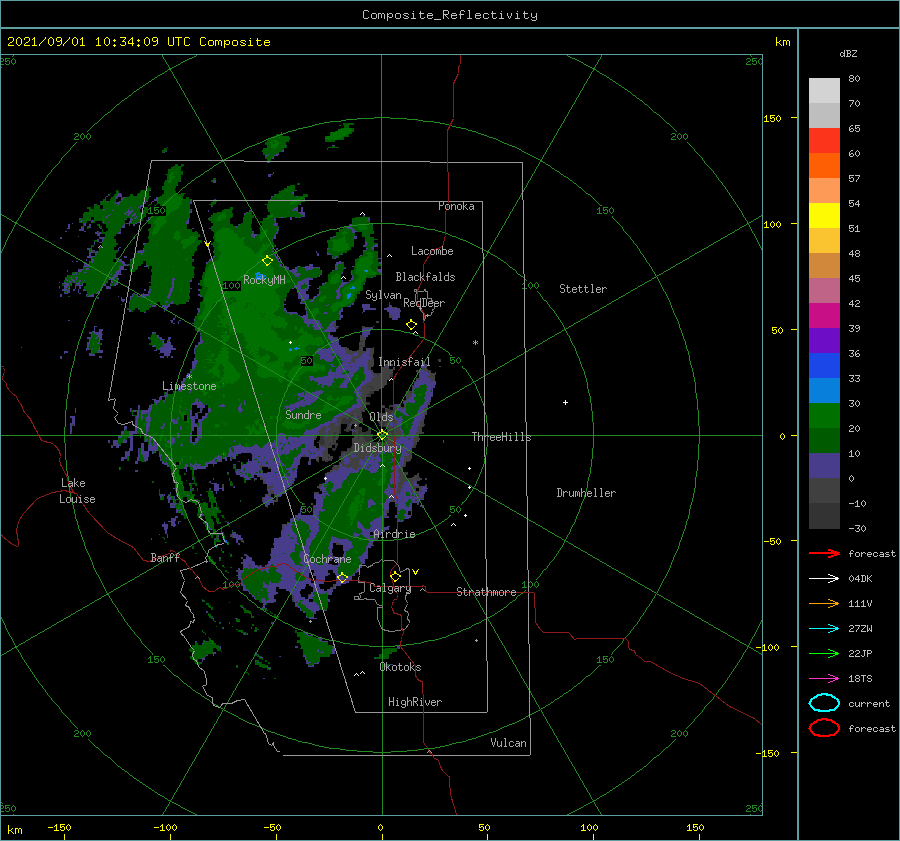Screen dimensions: 900x841
Task: Click the Stettler city label
Action: [x=583, y=289]
